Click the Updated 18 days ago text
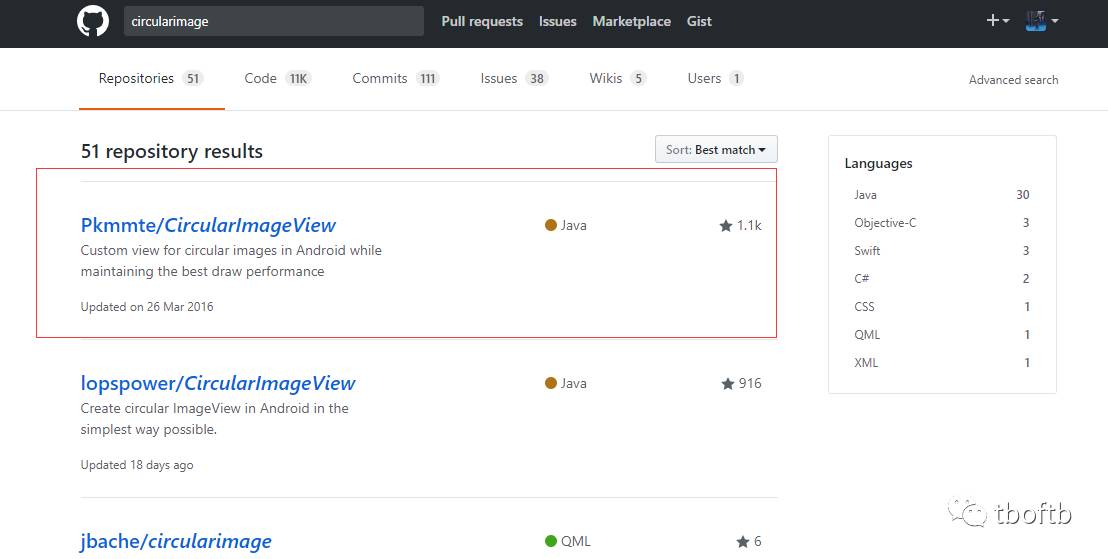Viewport: 1108px width, 559px height. click(x=137, y=465)
